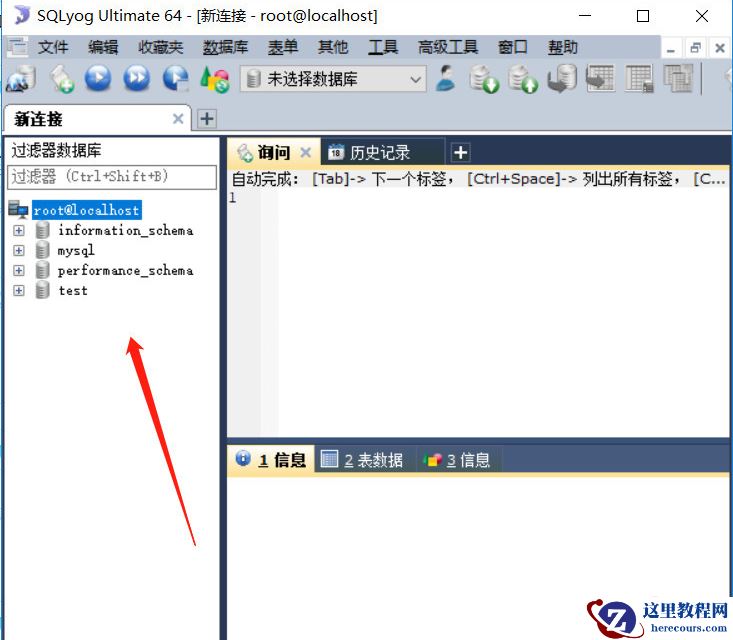Expand the performance_schema tree node

pyautogui.click(x=18, y=271)
